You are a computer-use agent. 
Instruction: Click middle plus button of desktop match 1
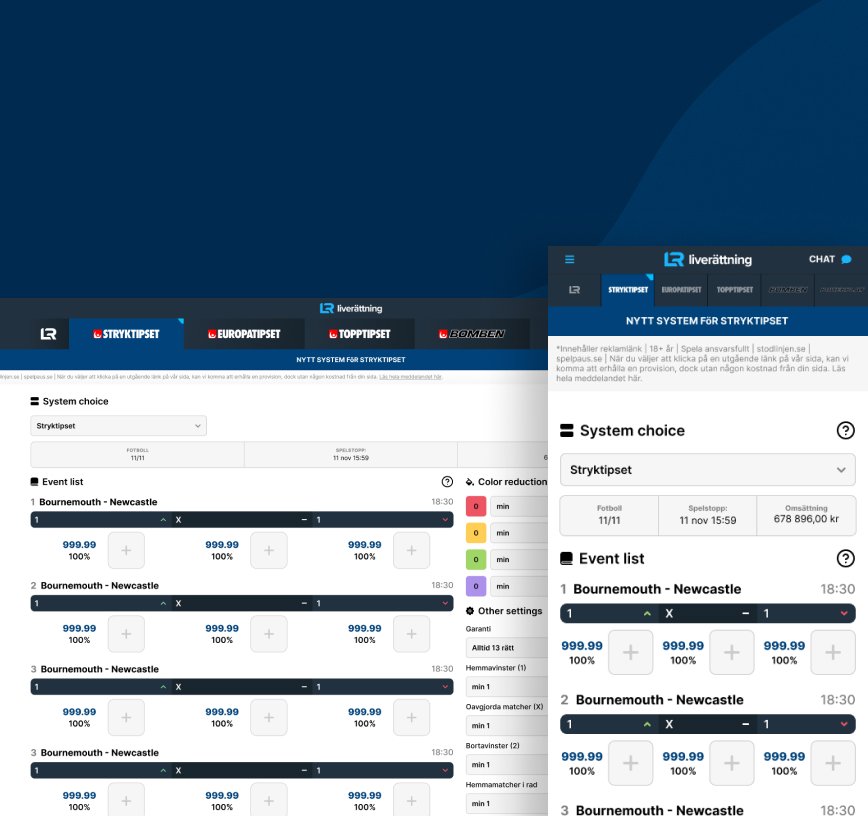[269, 550]
